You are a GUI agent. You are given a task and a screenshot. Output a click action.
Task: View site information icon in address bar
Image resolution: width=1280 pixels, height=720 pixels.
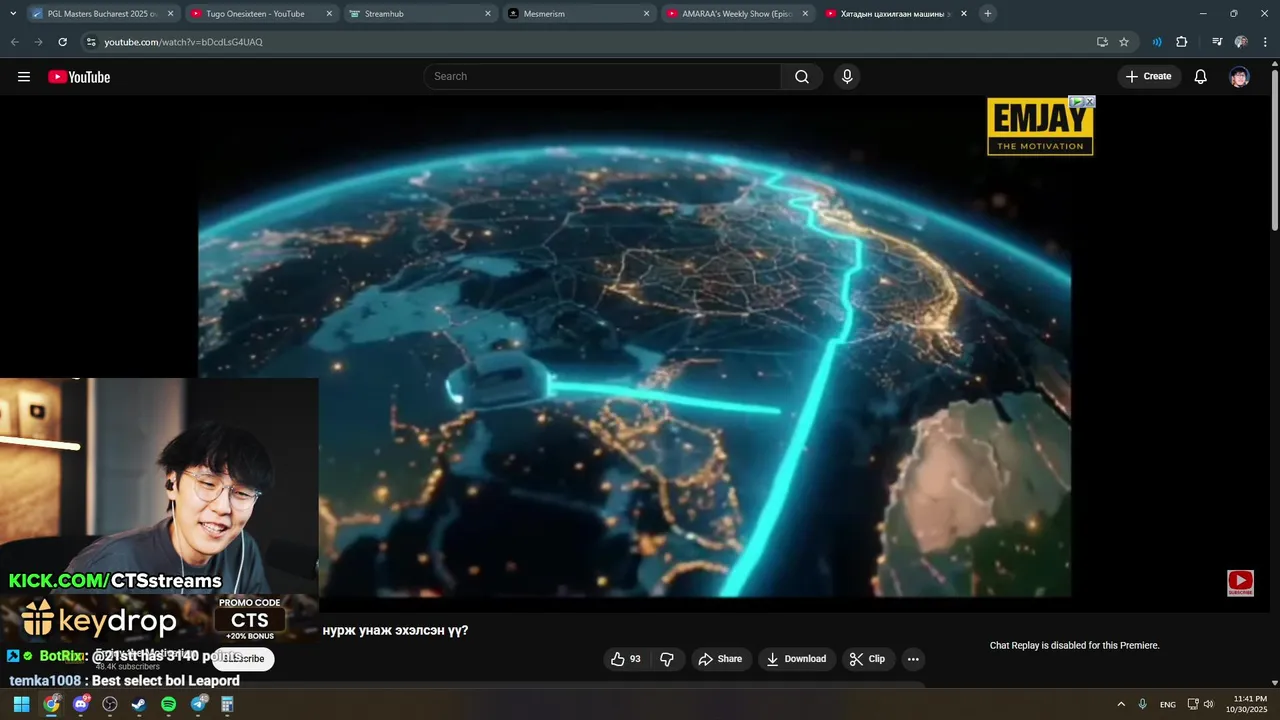coord(91,42)
